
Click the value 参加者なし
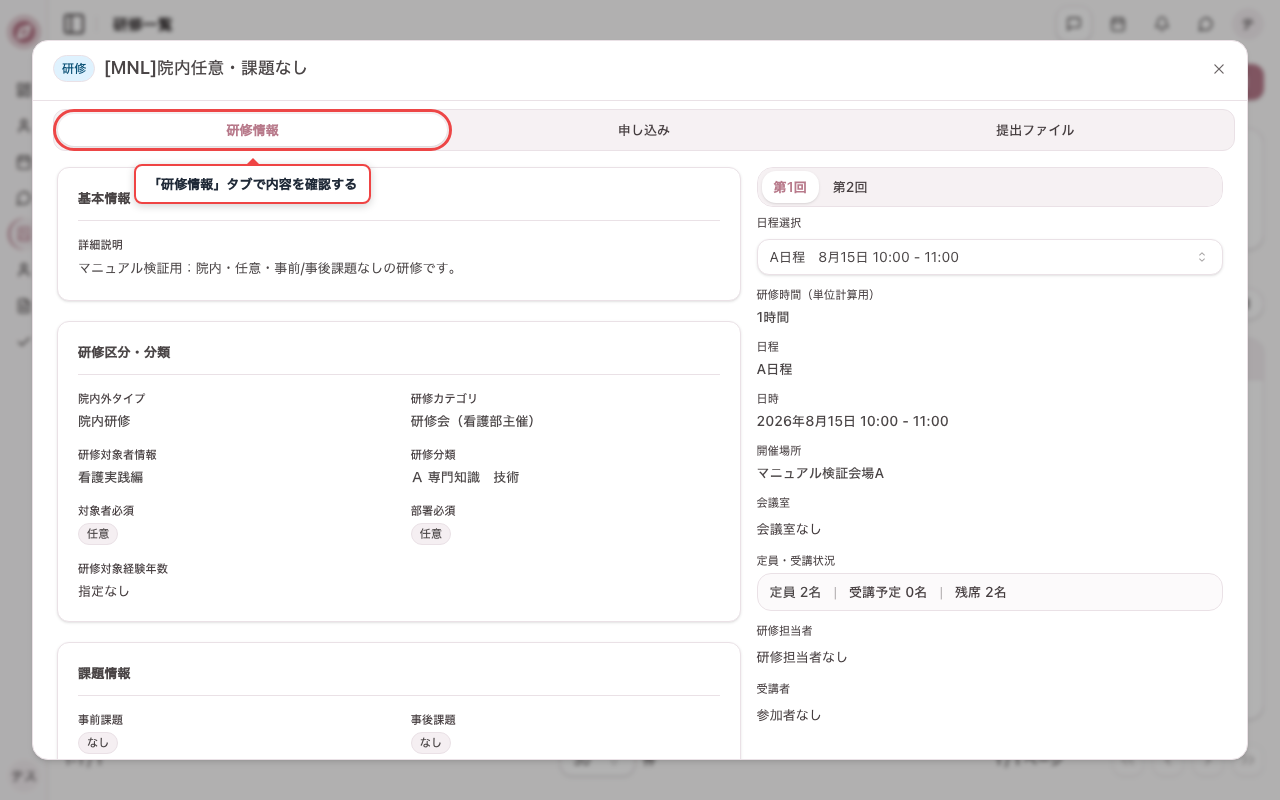click(x=789, y=715)
